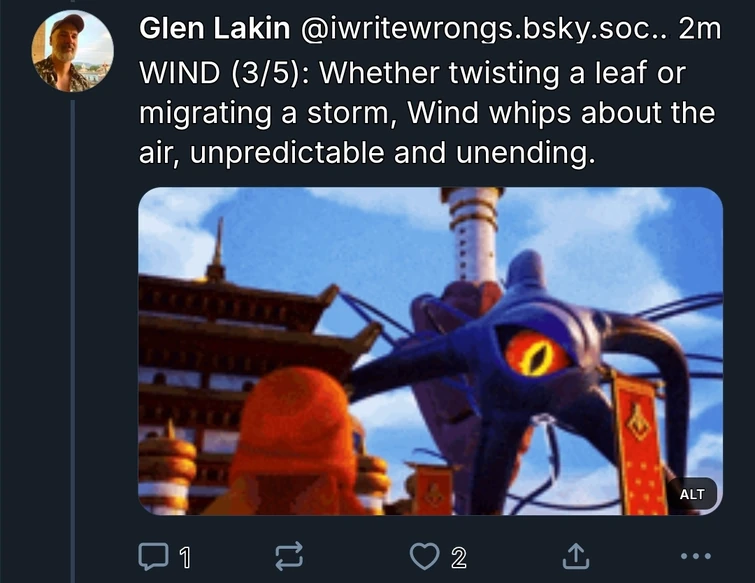Share the post via the upload arrow icon

576,556
